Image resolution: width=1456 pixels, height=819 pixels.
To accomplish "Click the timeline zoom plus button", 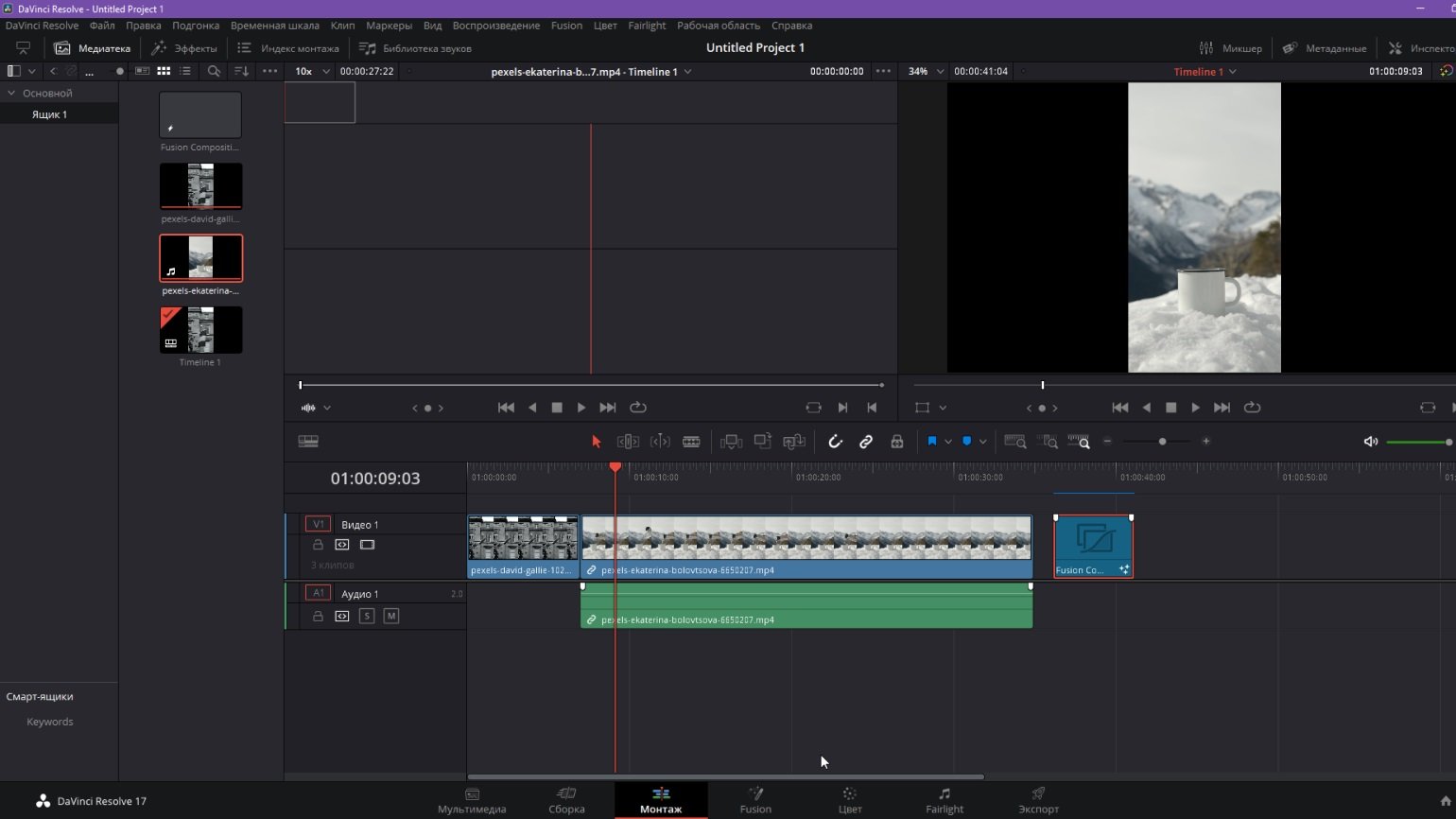I will (x=1205, y=442).
